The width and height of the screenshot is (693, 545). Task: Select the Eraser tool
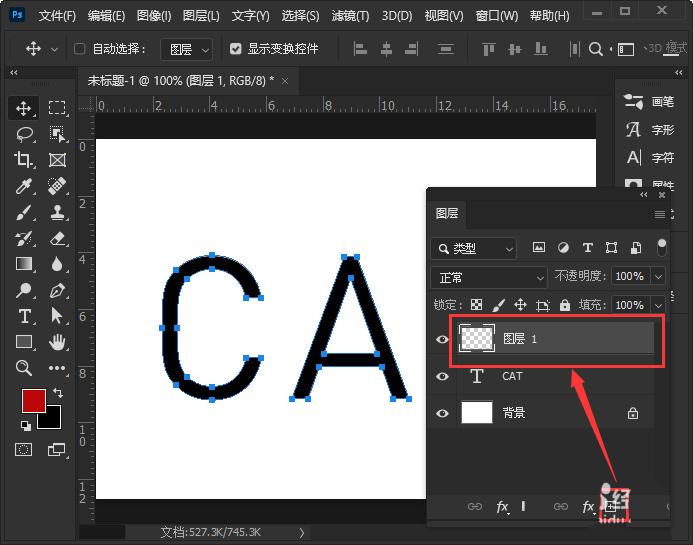(x=57, y=239)
